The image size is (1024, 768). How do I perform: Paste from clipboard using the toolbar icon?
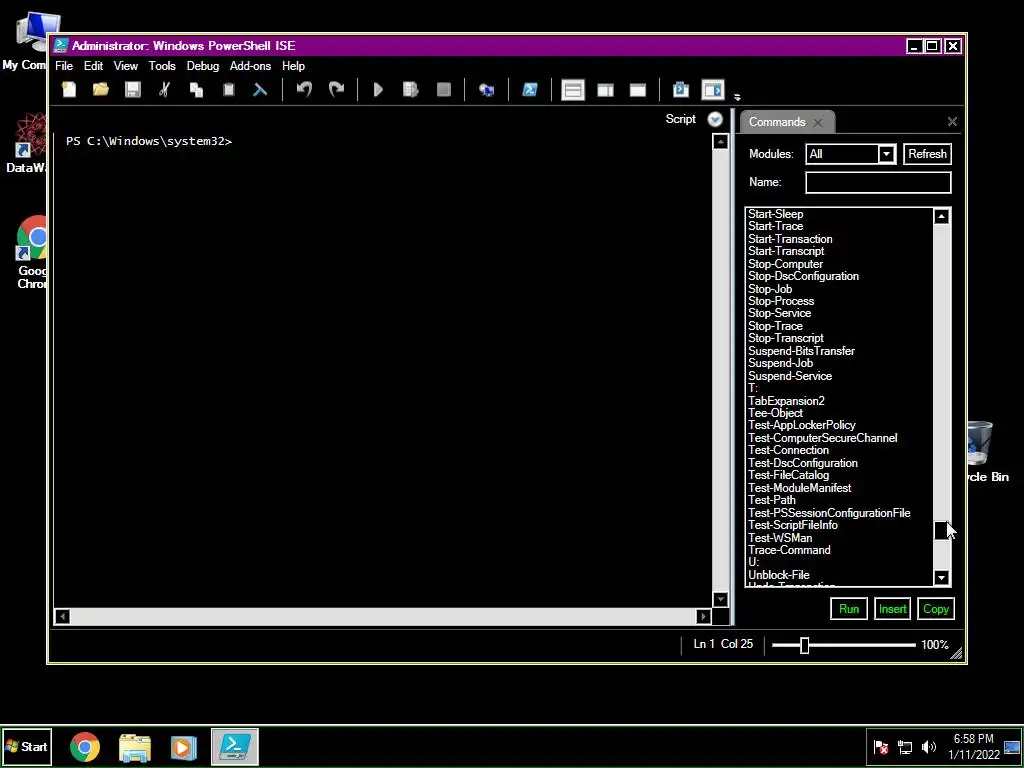(229, 89)
